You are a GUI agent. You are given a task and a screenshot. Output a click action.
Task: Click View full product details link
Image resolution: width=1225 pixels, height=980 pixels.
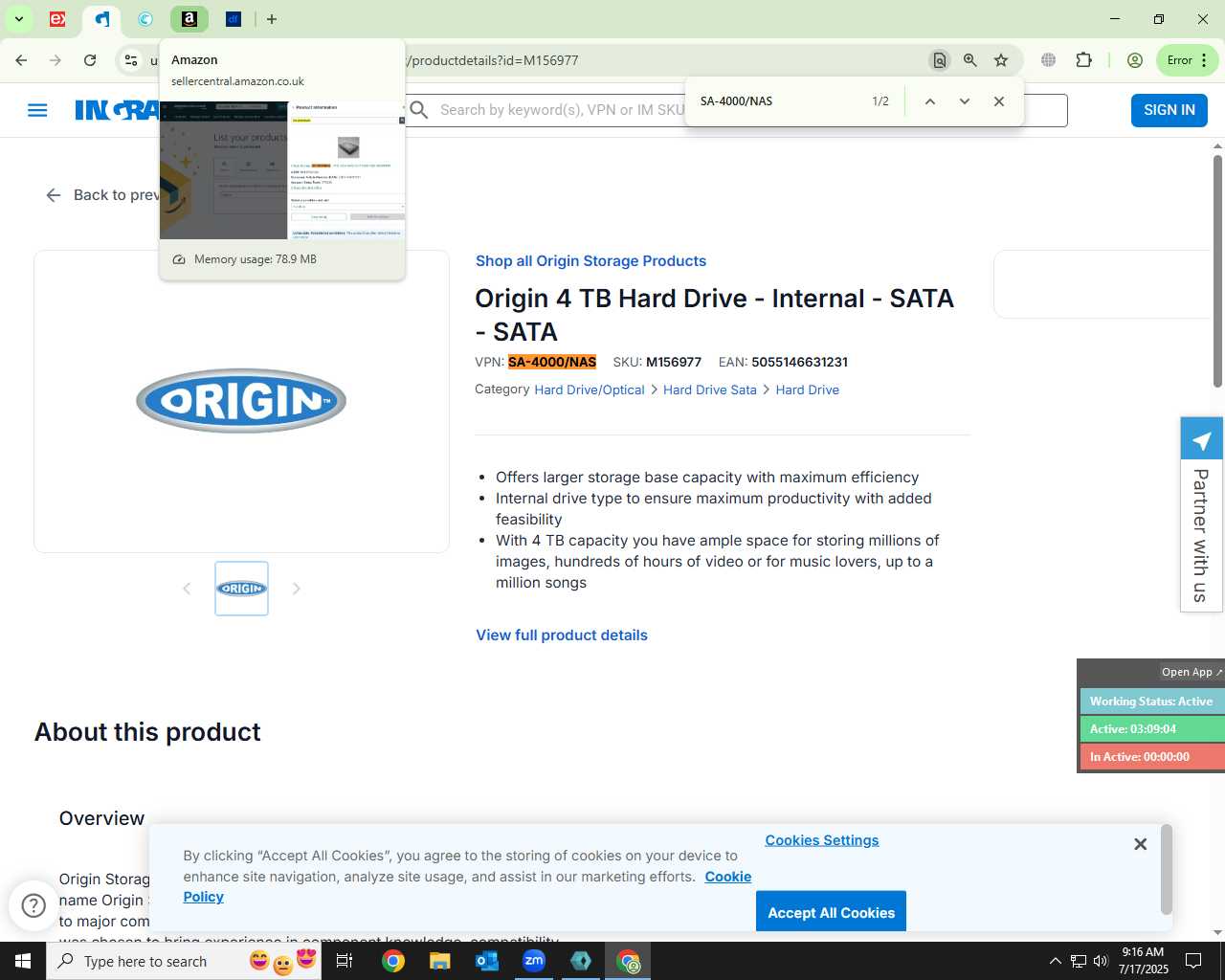pos(562,635)
